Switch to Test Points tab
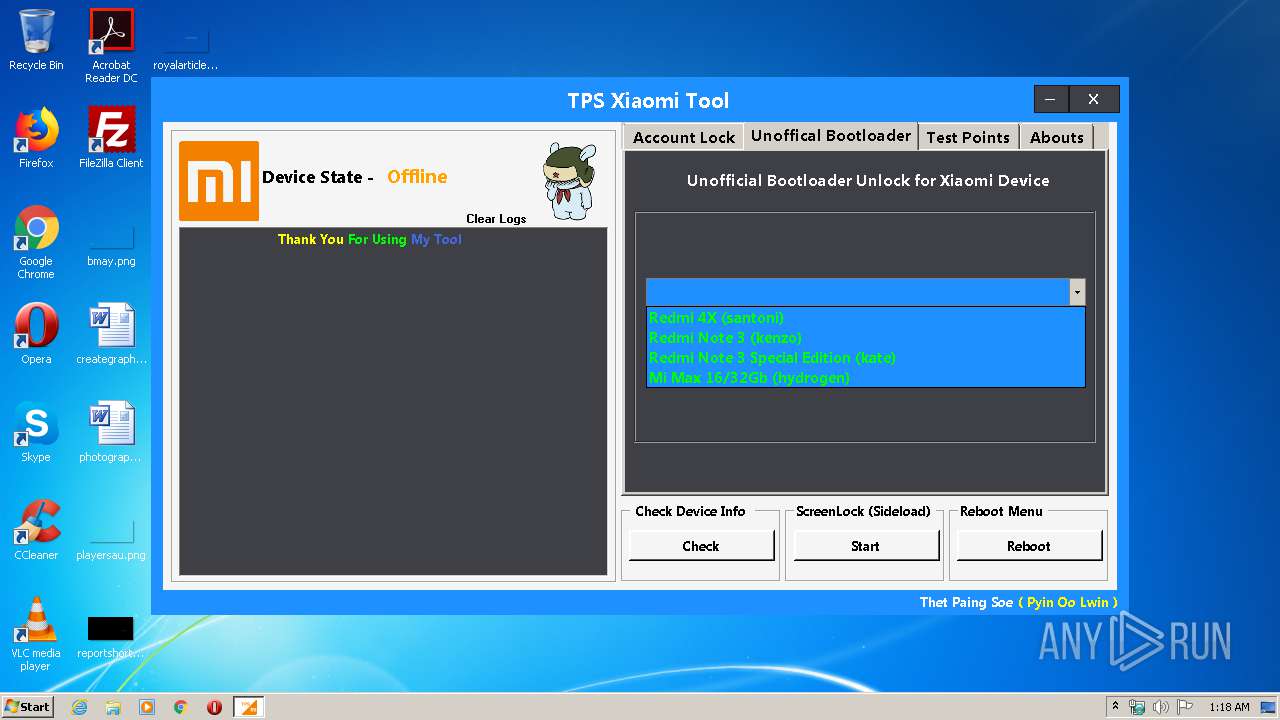The width and height of the screenshot is (1280, 720). point(968,138)
